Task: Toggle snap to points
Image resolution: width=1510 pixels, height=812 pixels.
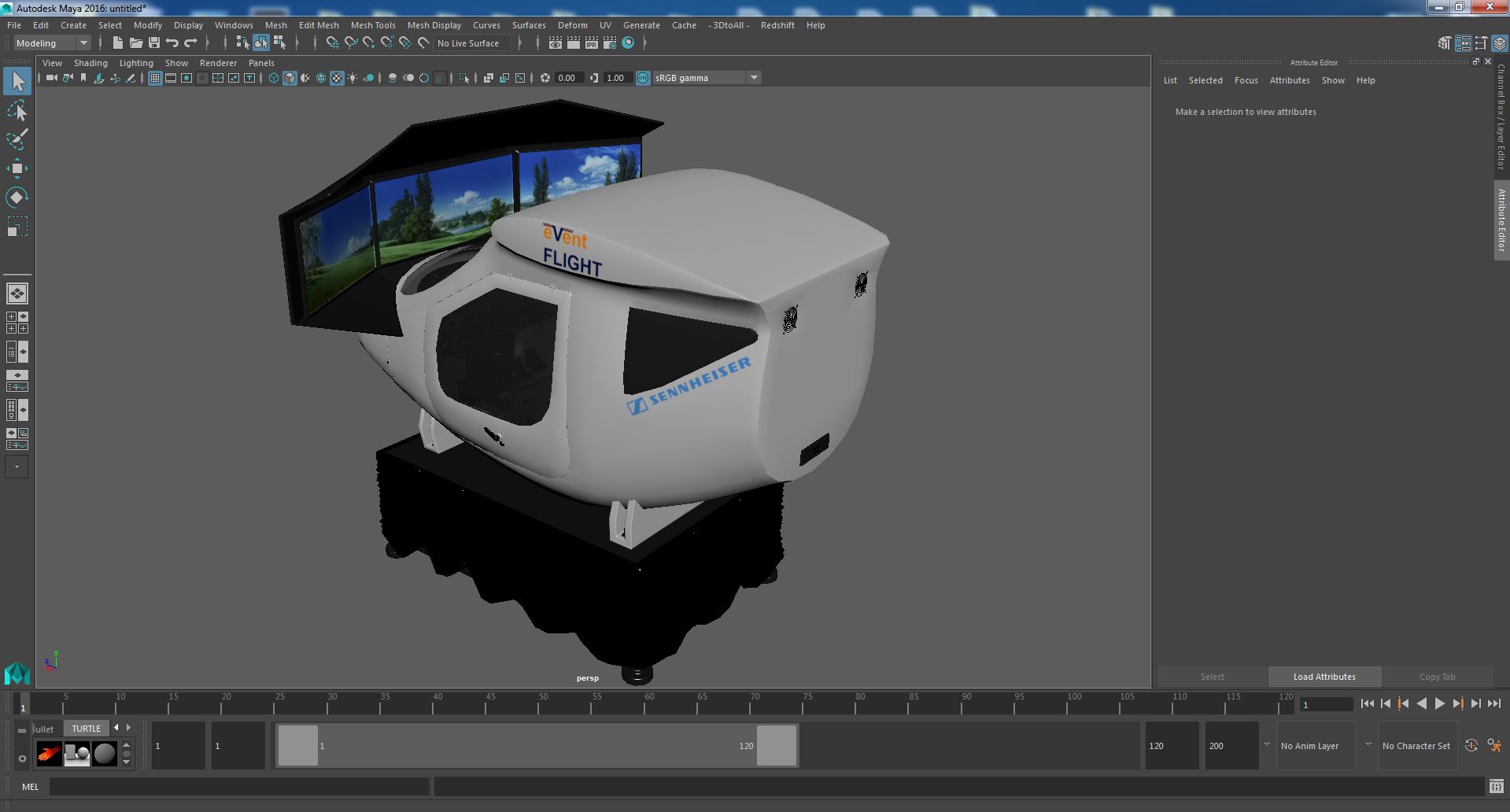Action: tap(369, 43)
